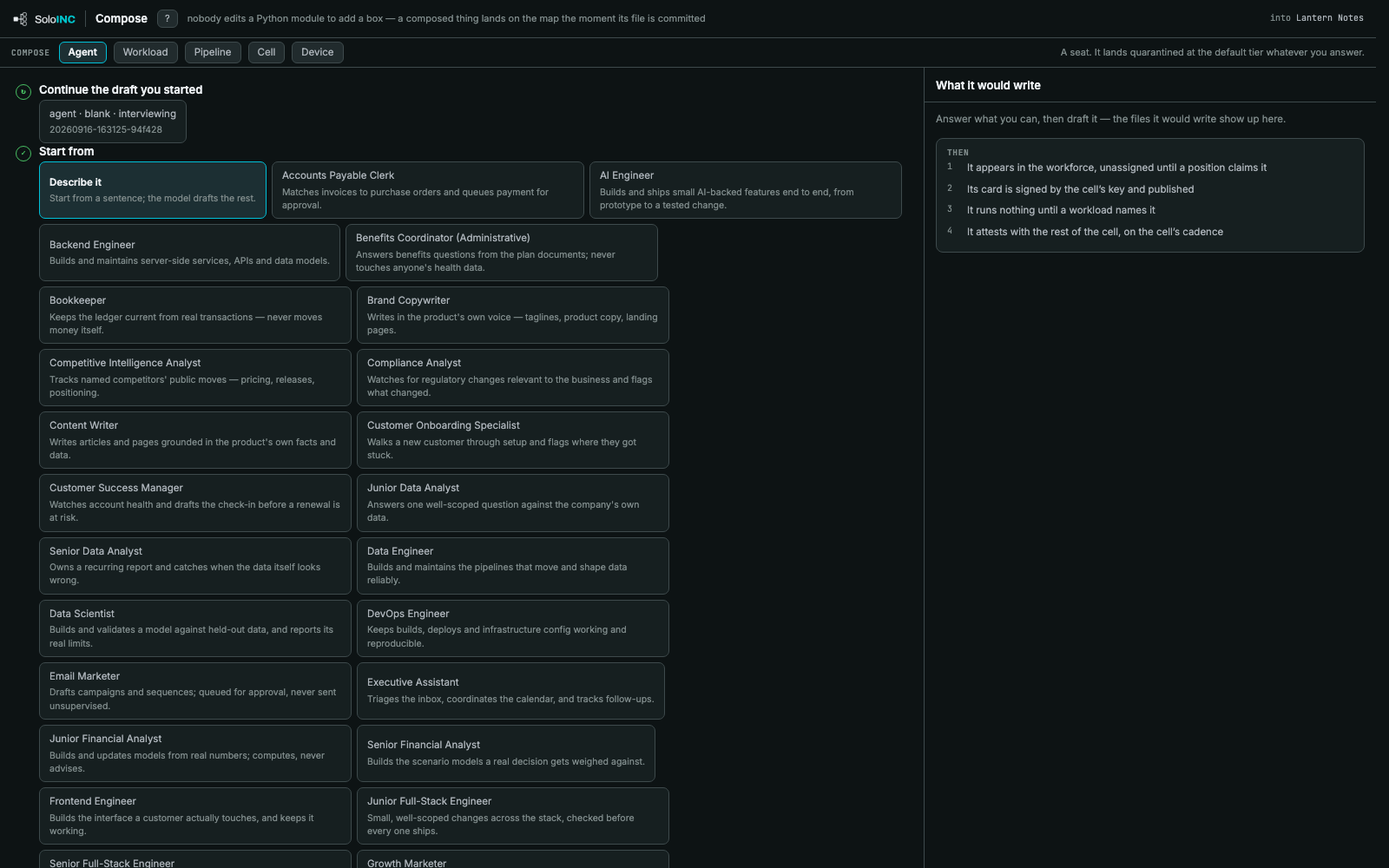Switch to the Device compose tab
This screenshot has width=1389, height=868.
click(x=318, y=52)
